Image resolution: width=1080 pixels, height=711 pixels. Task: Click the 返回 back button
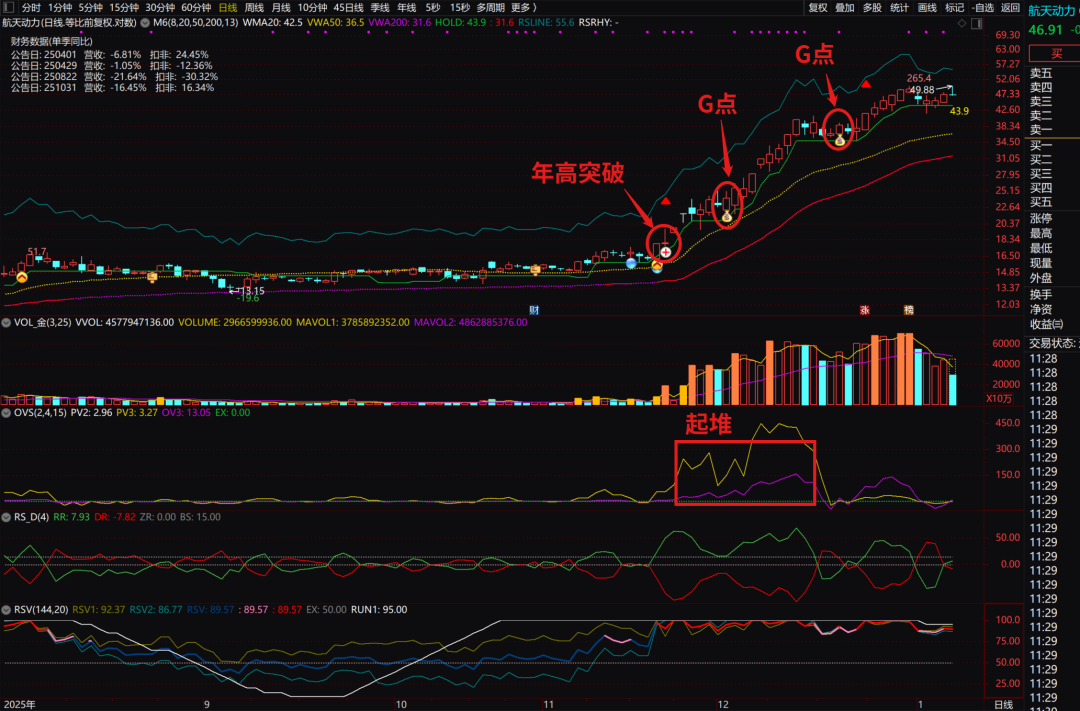click(x=1010, y=8)
